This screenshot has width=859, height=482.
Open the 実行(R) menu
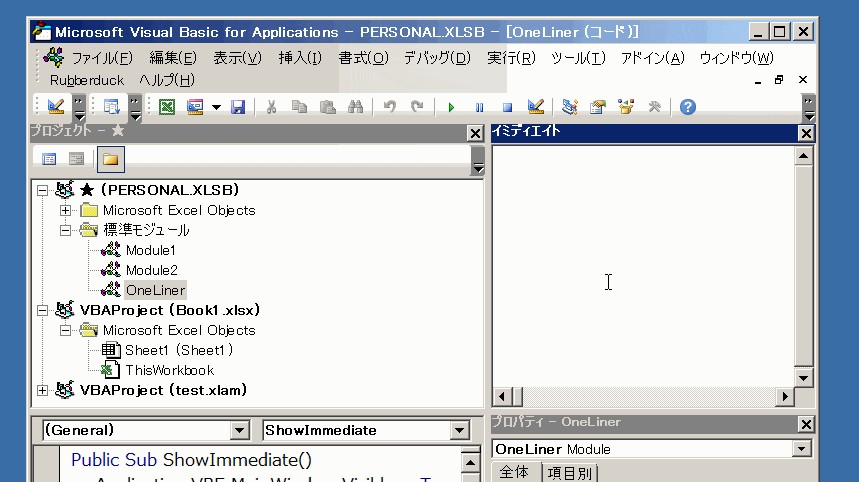tap(511, 58)
